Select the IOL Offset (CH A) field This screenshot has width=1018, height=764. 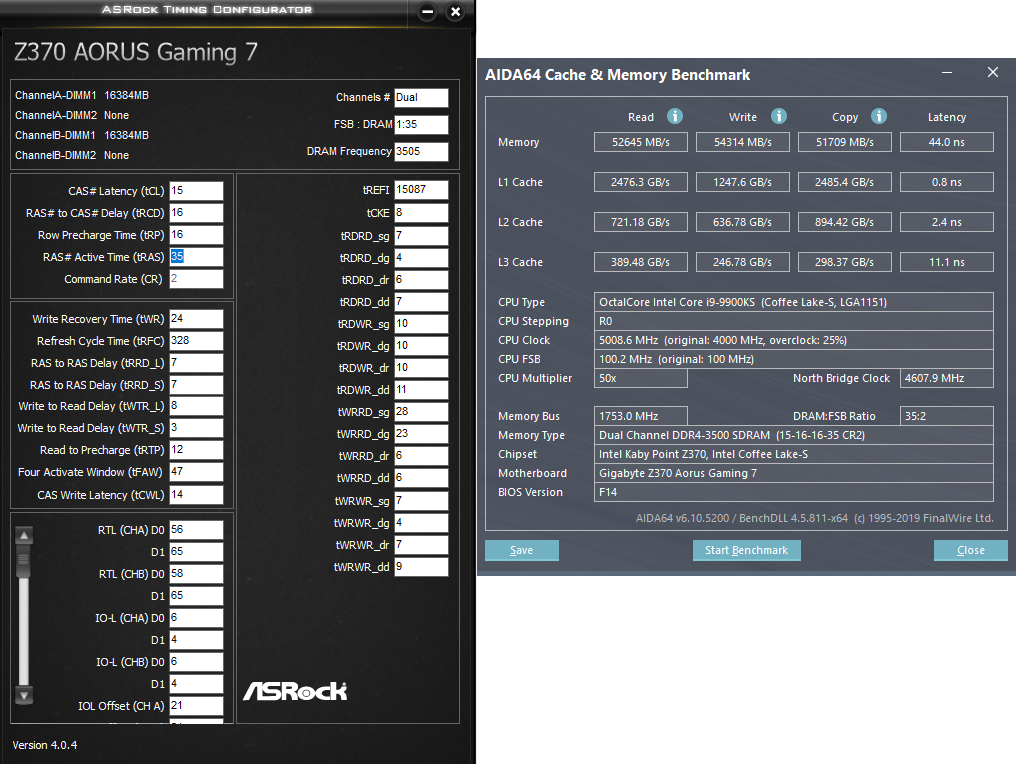coord(196,706)
